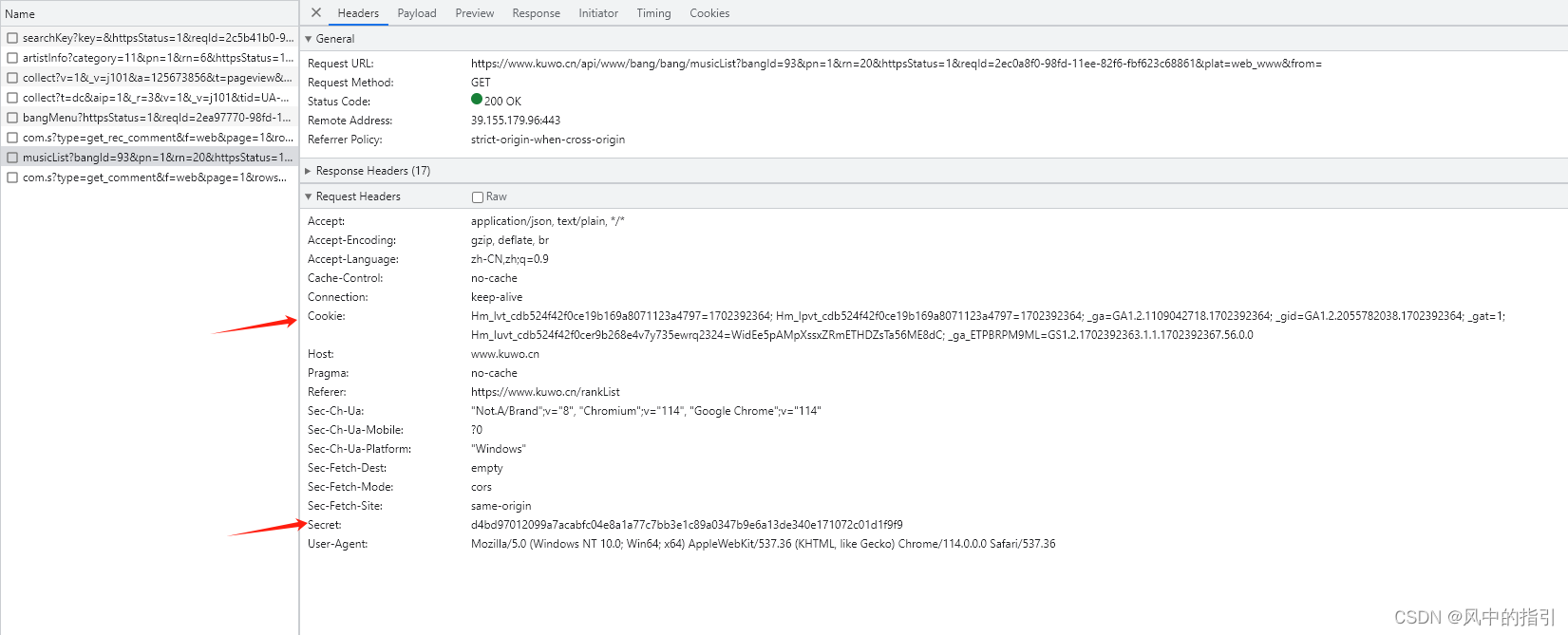Click the Referer value https://www.kuwo.cn/rankList
The width and height of the screenshot is (1568, 635).
(x=545, y=392)
